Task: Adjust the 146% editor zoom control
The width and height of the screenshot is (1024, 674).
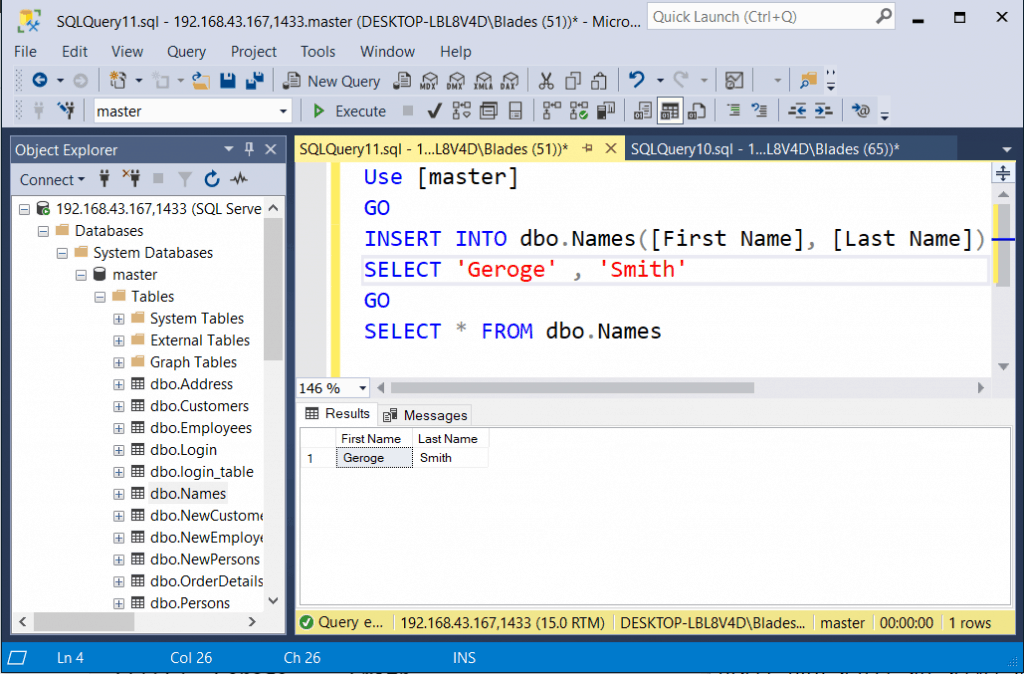Action: click(x=332, y=387)
